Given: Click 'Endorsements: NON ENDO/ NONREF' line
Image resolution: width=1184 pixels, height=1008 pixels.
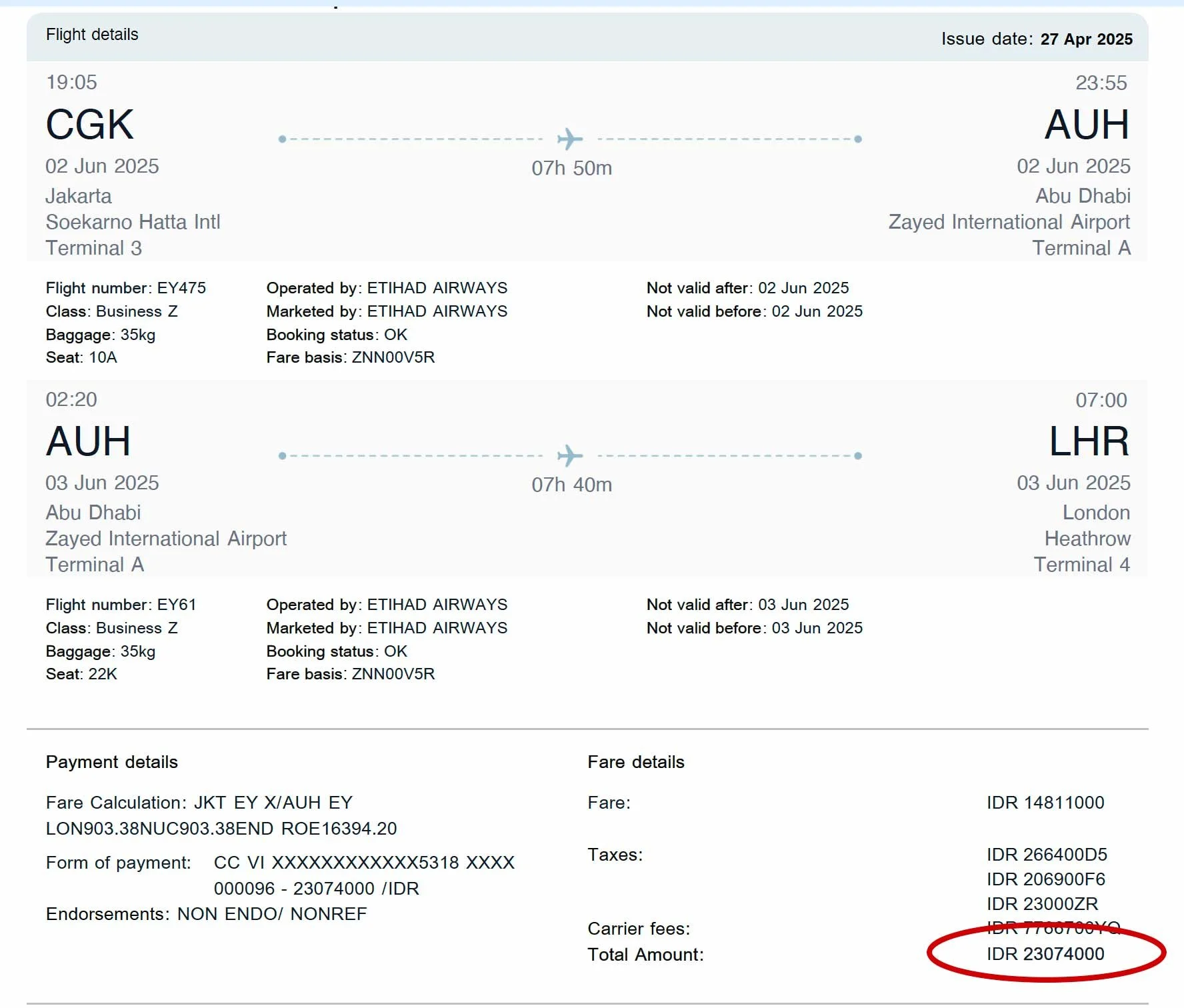Looking at the screenshot, I should click(206, 914).
